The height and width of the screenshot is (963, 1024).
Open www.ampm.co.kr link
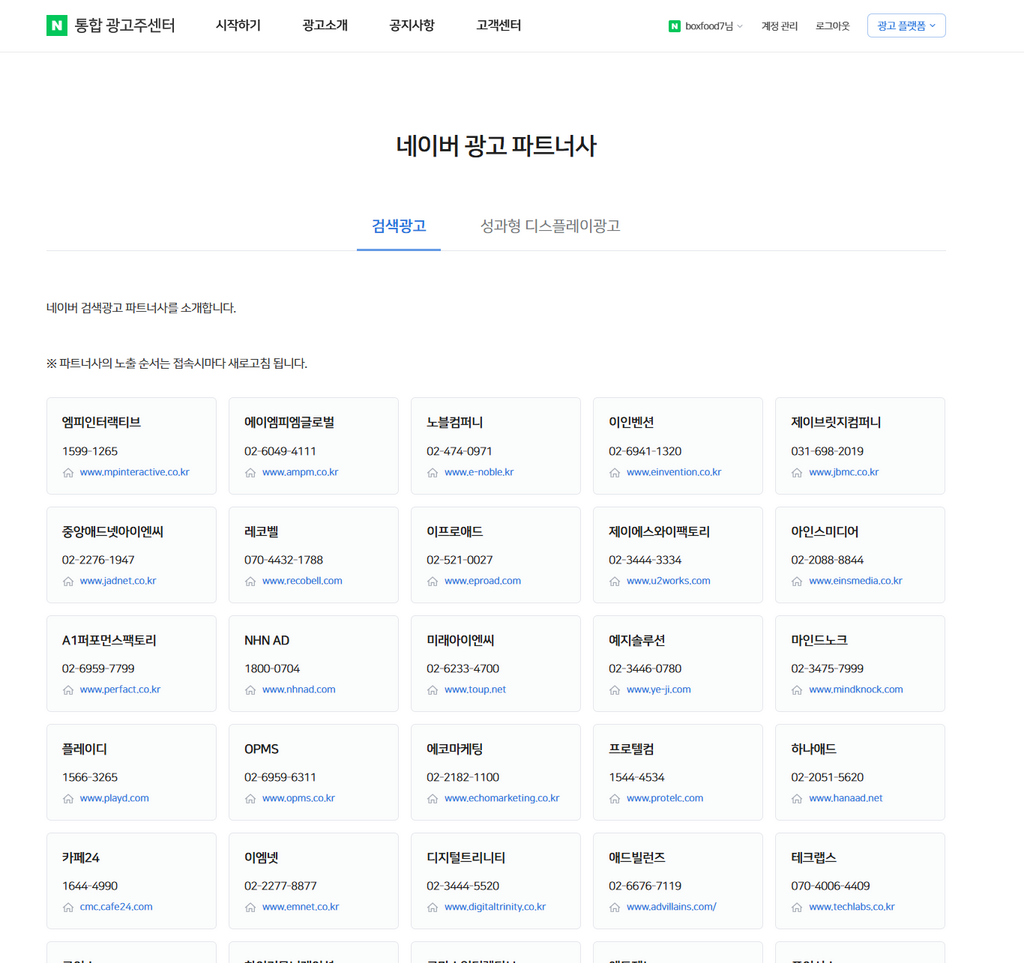click(x=300, y=472)
